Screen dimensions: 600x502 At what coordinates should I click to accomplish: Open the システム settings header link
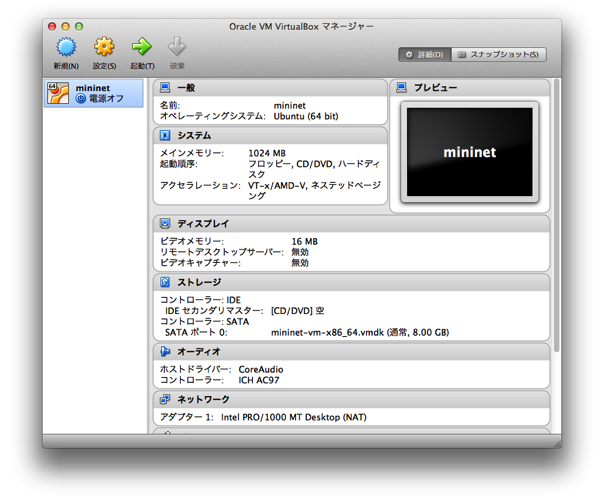[x=194, y=135]
